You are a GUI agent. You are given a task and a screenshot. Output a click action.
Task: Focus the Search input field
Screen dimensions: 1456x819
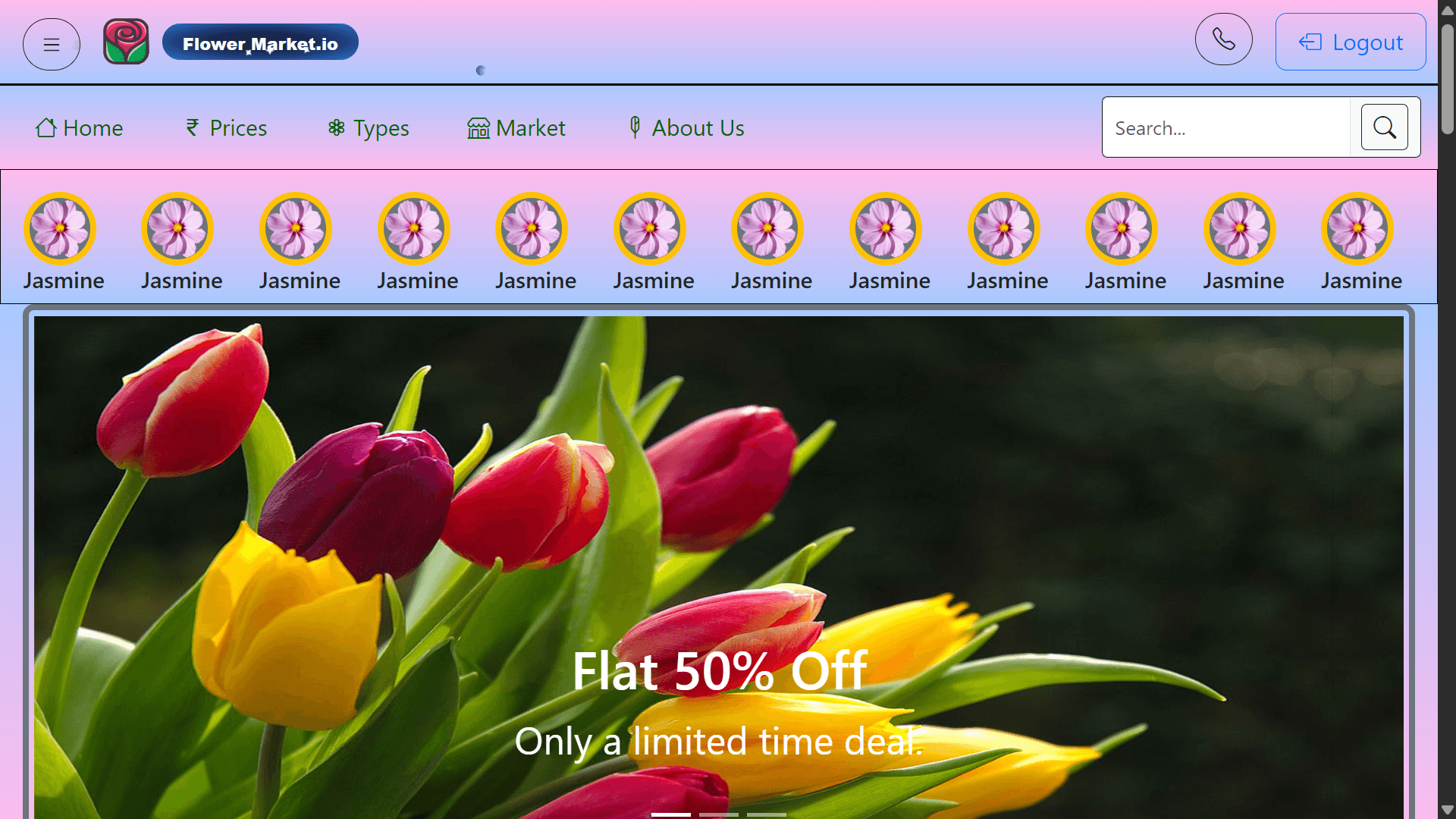click(x=1225, y=128)
